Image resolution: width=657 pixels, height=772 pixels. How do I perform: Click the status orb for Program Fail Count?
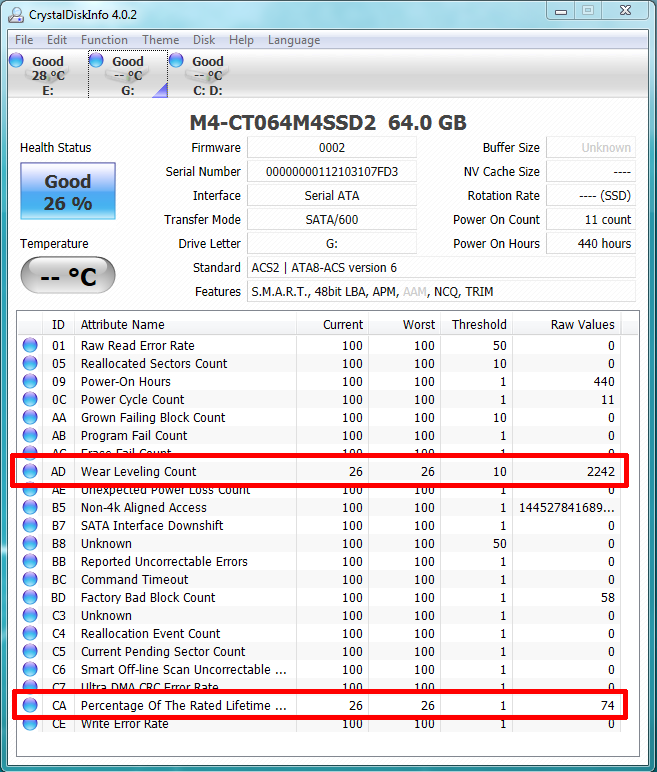click(x=30, y=435)
